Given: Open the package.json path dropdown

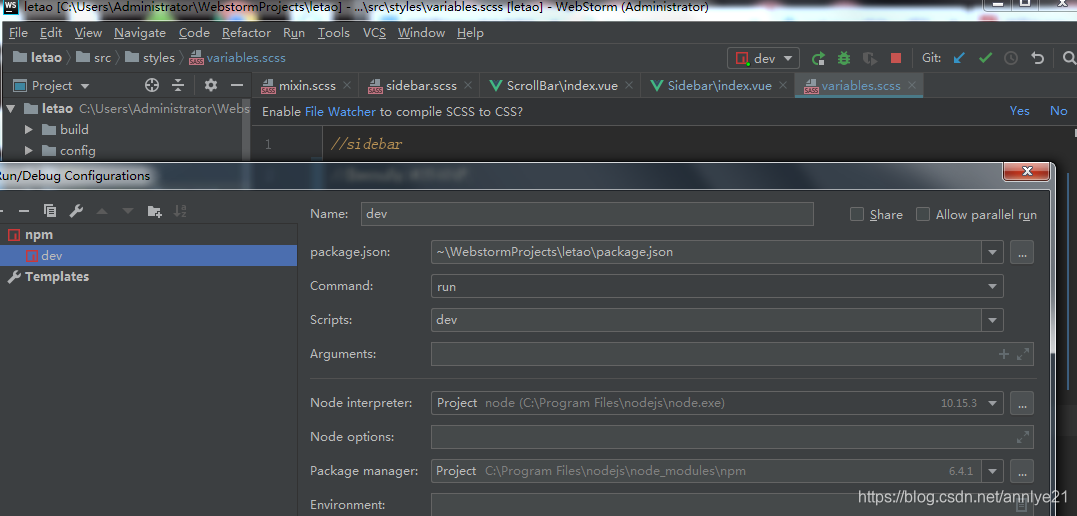Looking at the screenshot, I should 993,252.
